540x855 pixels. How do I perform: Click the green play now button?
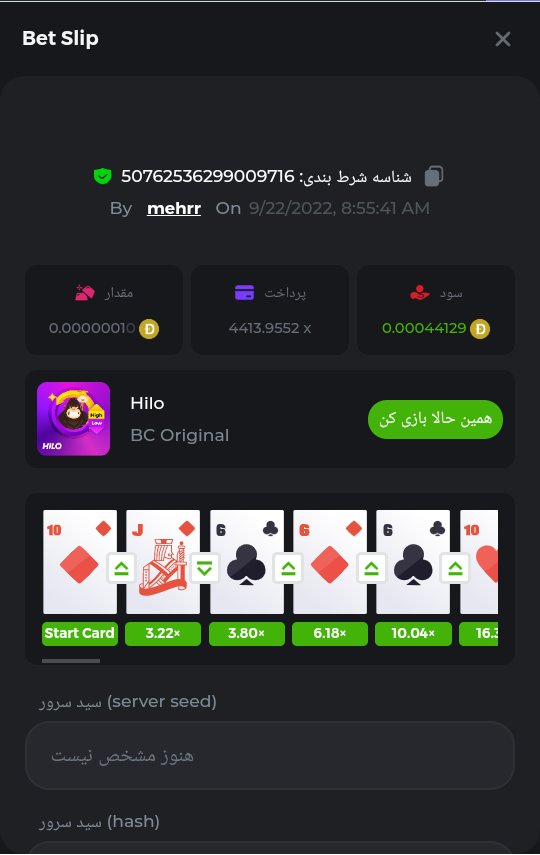coord(435,419)
